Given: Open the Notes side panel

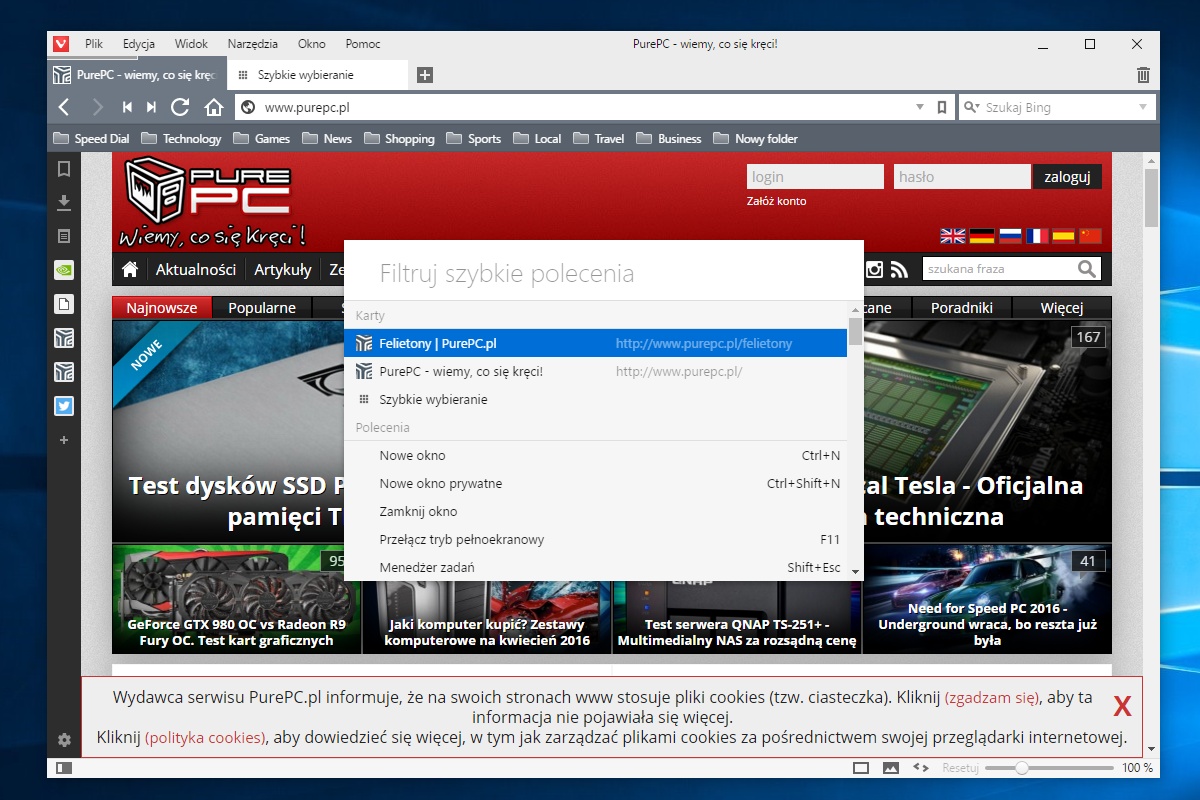Looking at the screenshot, I should tap(64, 237).
